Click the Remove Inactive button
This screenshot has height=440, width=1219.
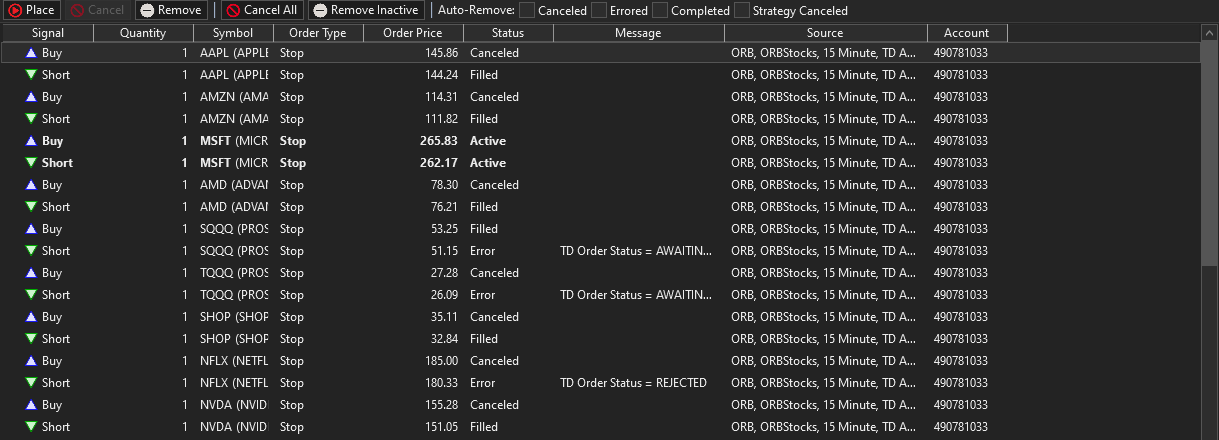(x=366, y=10)
